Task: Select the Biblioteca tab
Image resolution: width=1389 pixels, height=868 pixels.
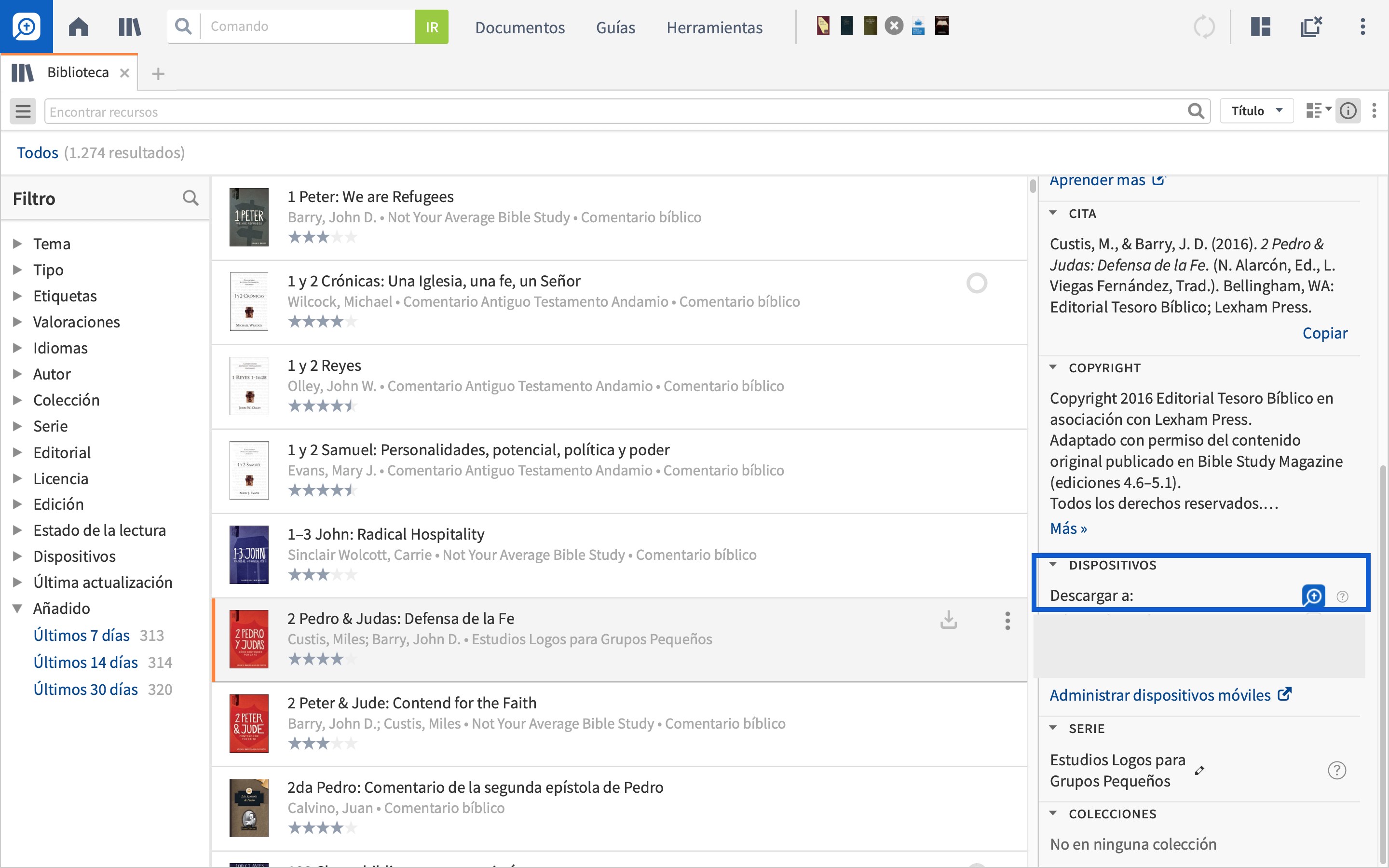Action: pyautogui.click(x=78, y=72)
